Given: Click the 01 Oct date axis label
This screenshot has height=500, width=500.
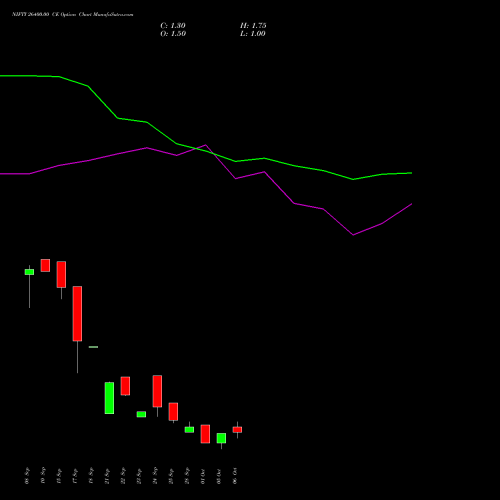Looking at the screenshot, I should (203, 476).
